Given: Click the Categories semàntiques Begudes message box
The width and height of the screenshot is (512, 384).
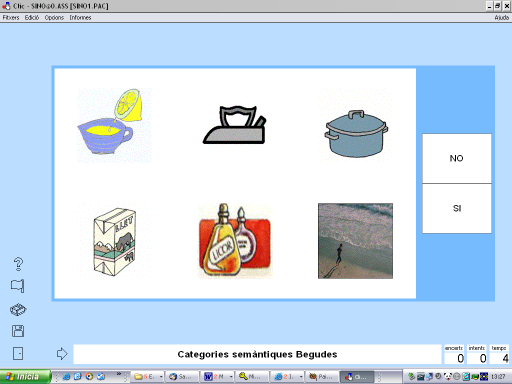Looking at the screenshot, I should coord(257,354).
